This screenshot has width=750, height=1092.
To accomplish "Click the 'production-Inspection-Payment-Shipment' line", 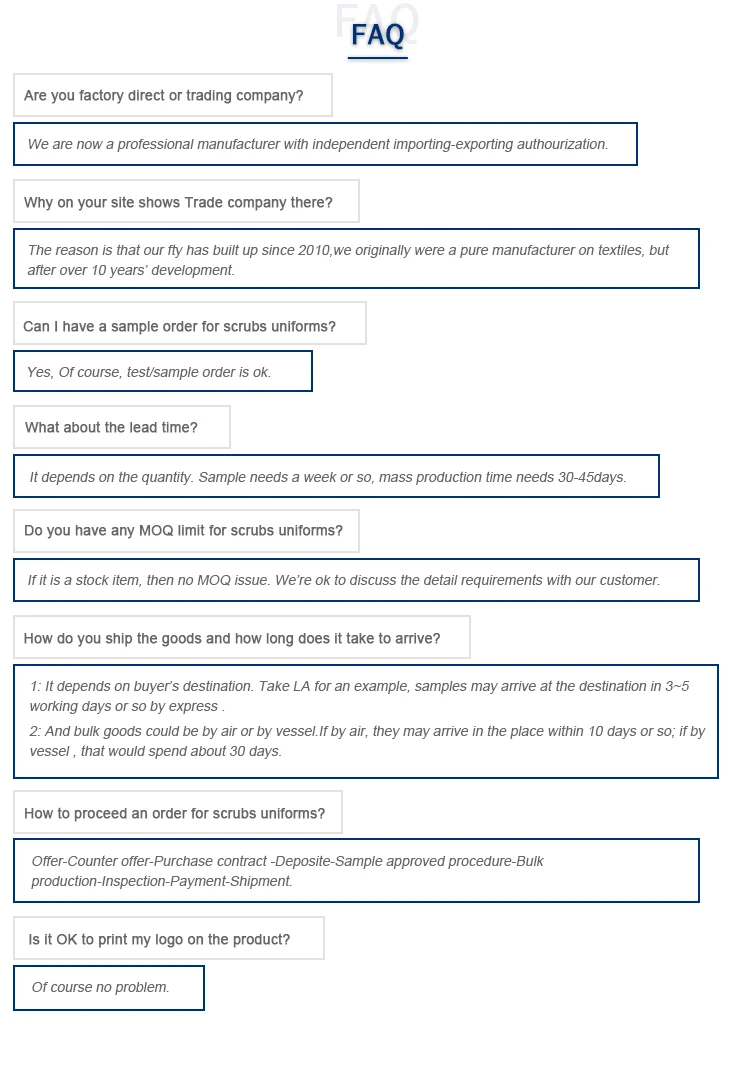I will [x=162, y=881].
